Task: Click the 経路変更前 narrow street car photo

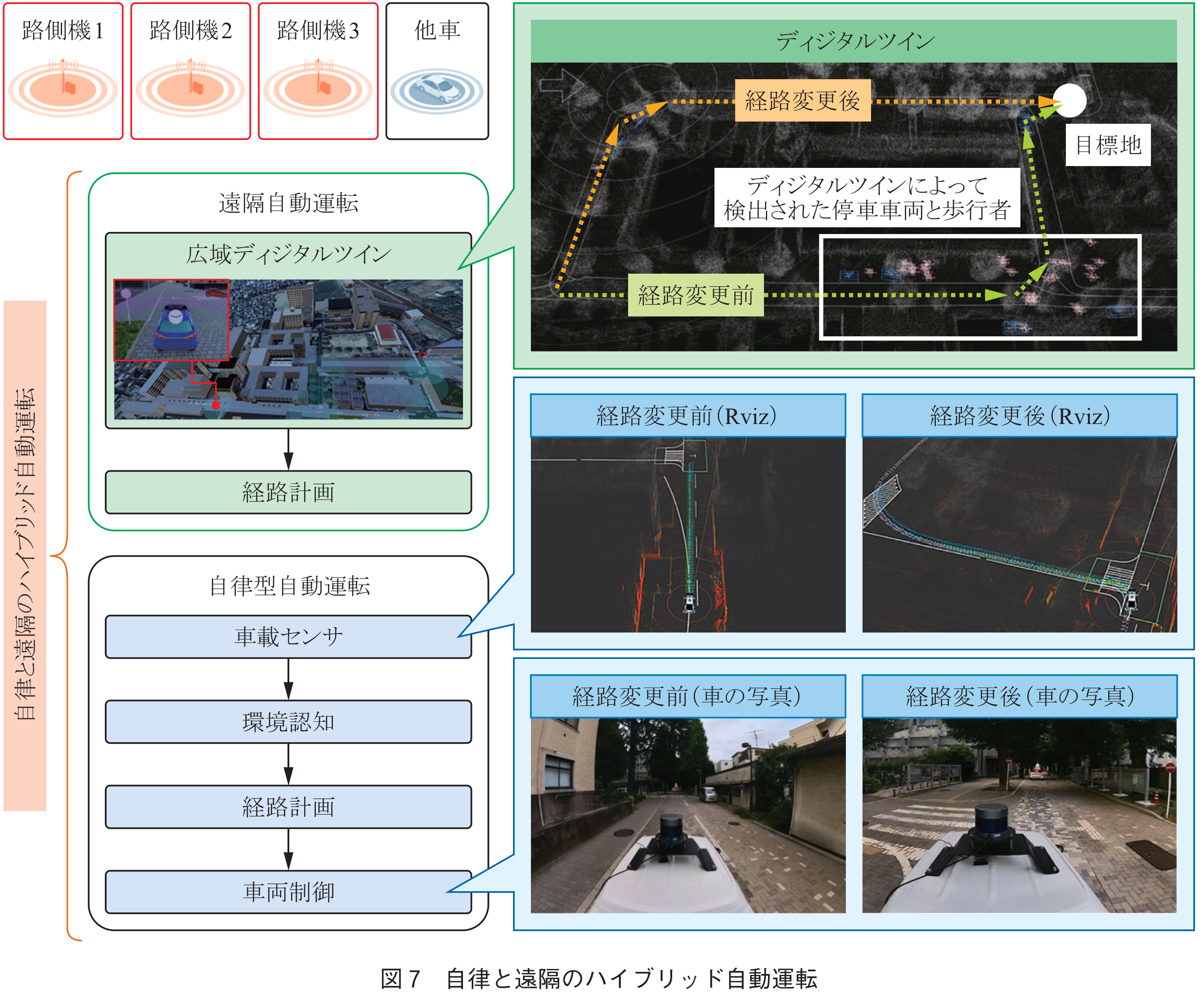Action: (x=687, y=816)
